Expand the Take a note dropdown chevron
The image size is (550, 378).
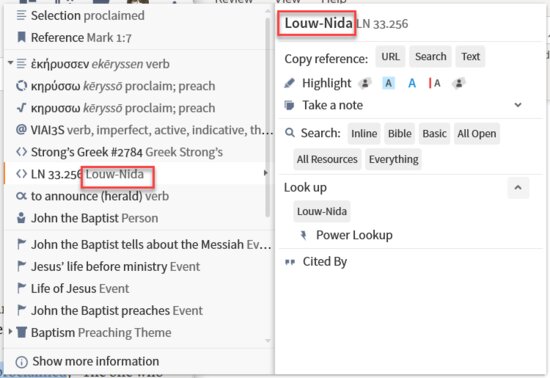[518, 105]
